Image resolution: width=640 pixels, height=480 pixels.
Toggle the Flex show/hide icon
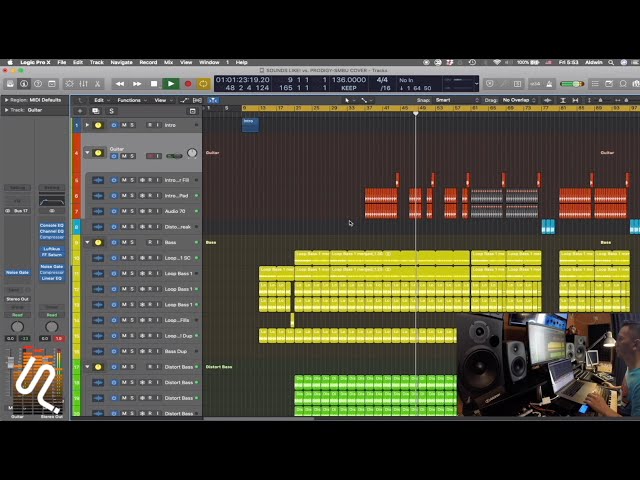197,100
